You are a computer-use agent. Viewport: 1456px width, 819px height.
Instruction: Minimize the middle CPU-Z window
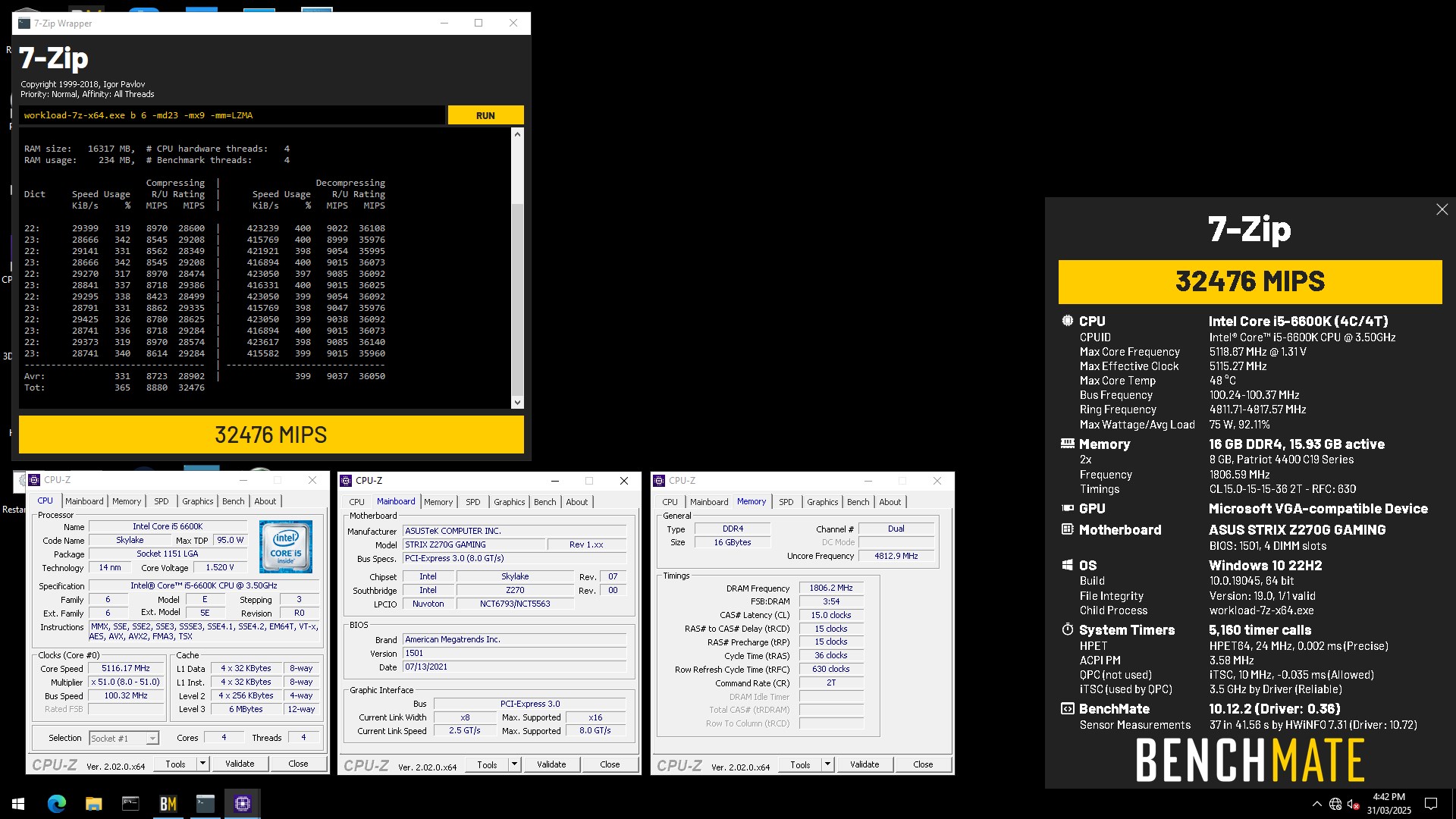[554, 481]
